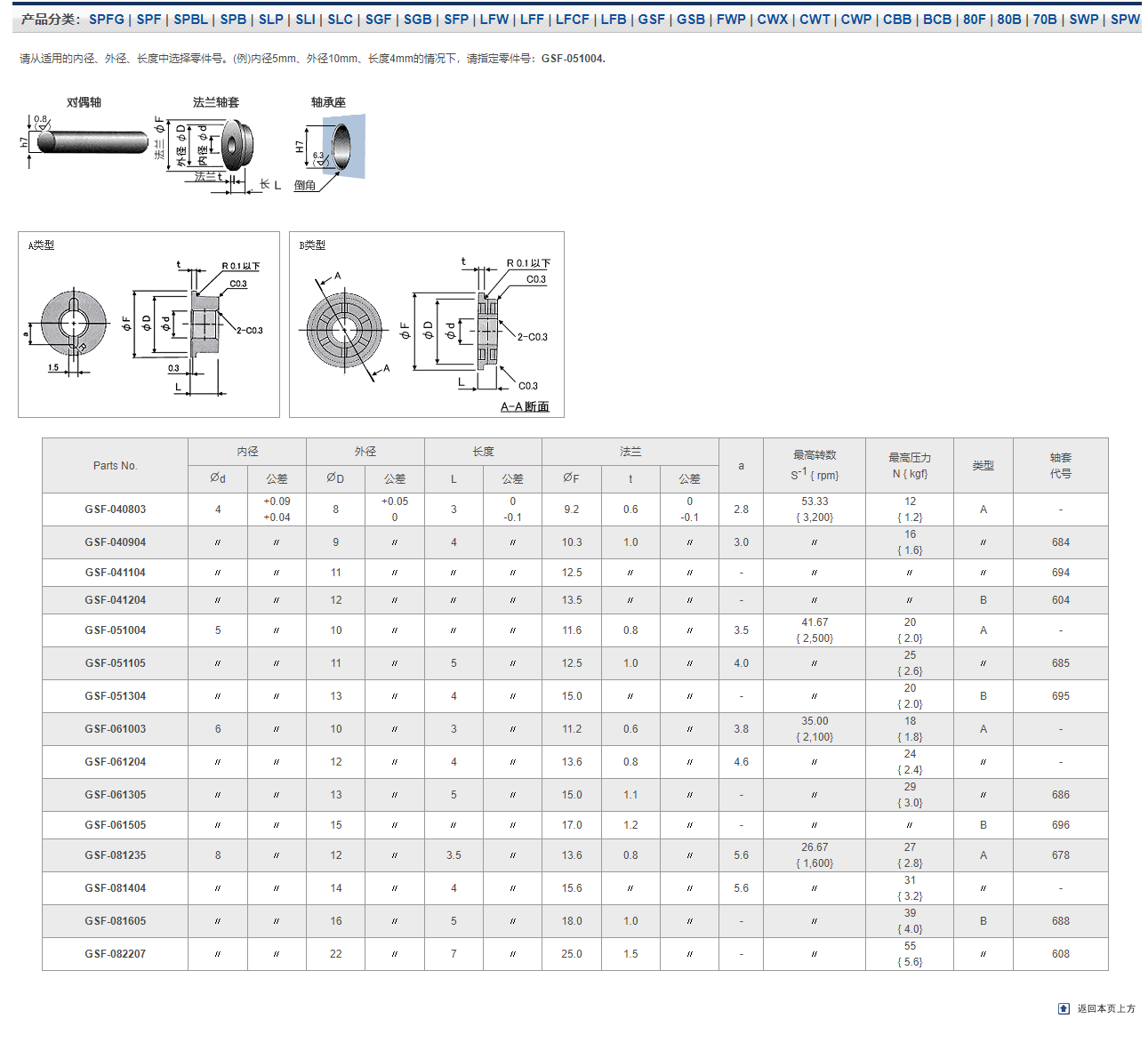Open the SPF product category
1148x1059 pixels.
click(149, 19)
